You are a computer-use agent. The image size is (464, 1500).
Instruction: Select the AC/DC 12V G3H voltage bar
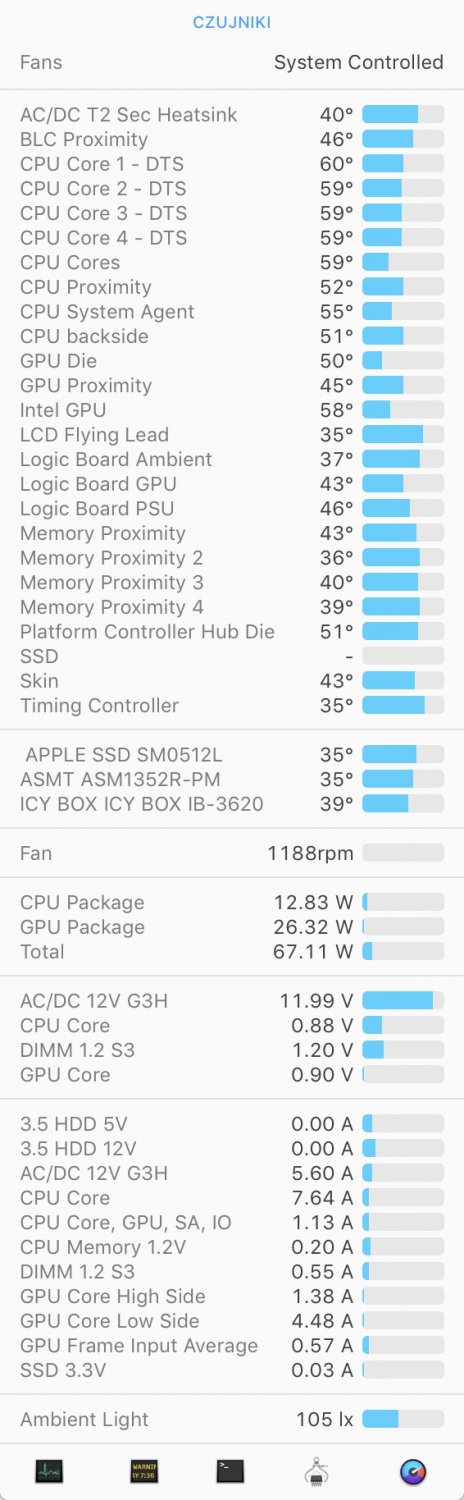(403, 1000)
